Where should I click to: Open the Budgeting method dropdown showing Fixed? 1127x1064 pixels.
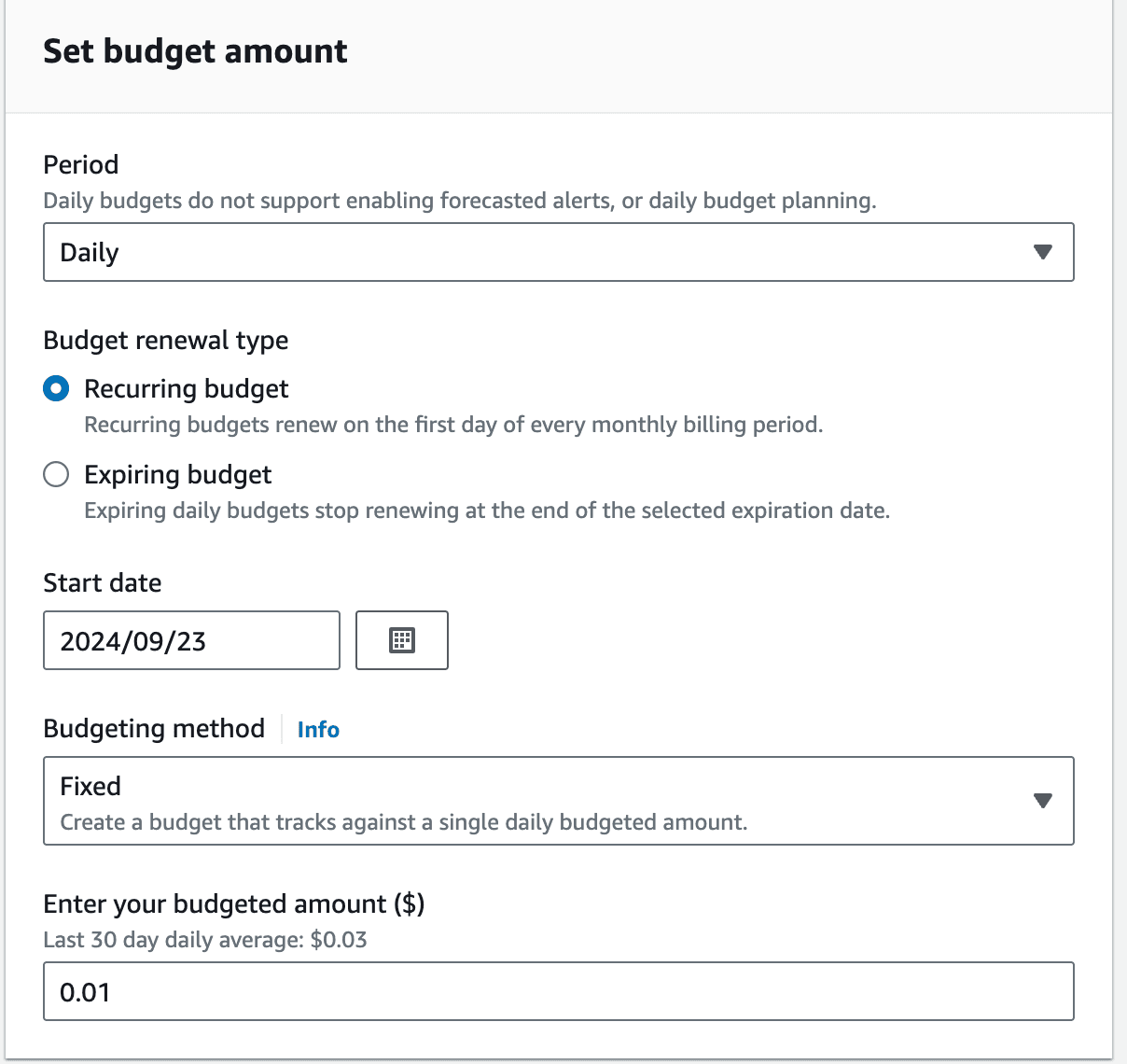558,801
